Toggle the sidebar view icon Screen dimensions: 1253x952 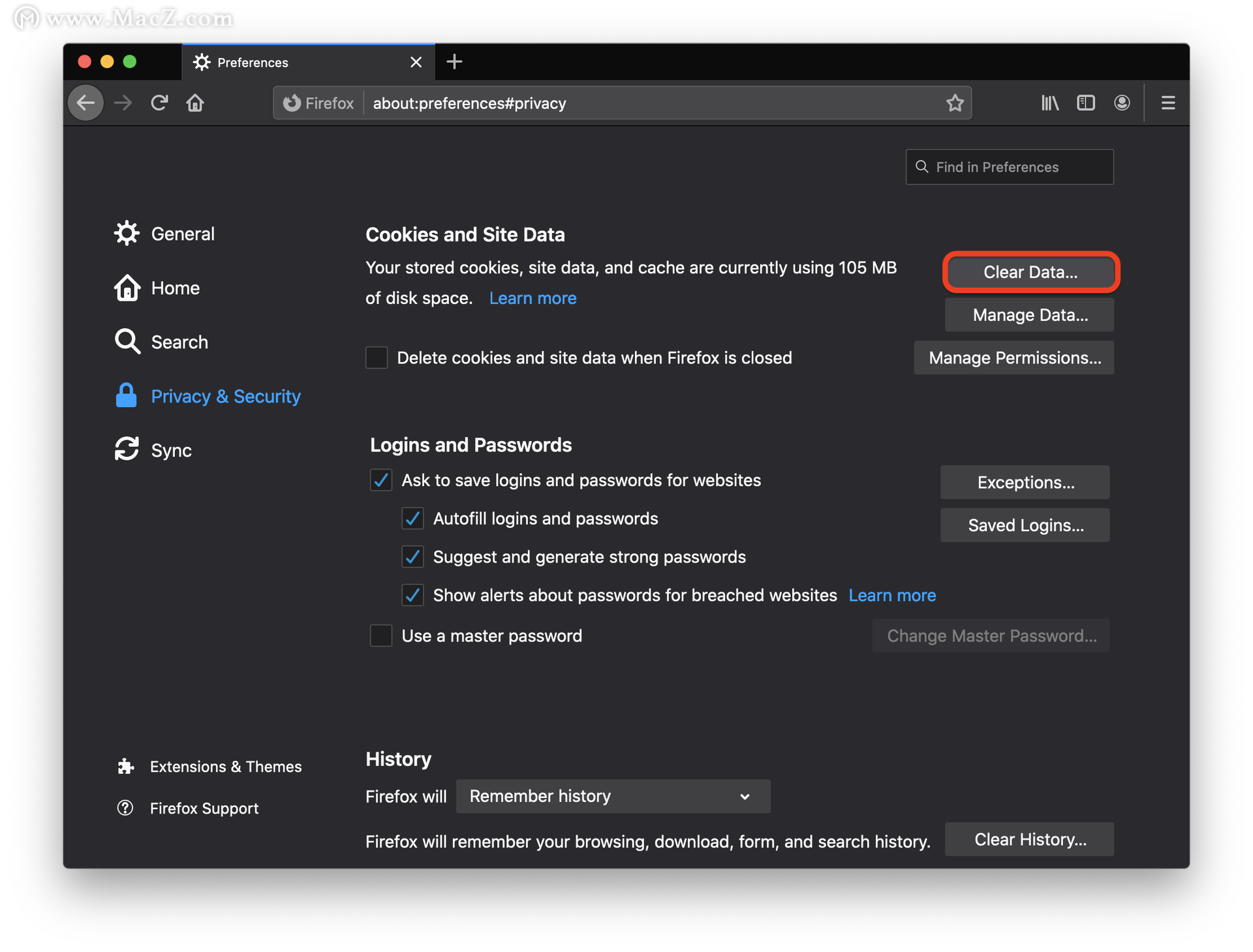[1086, 103]
